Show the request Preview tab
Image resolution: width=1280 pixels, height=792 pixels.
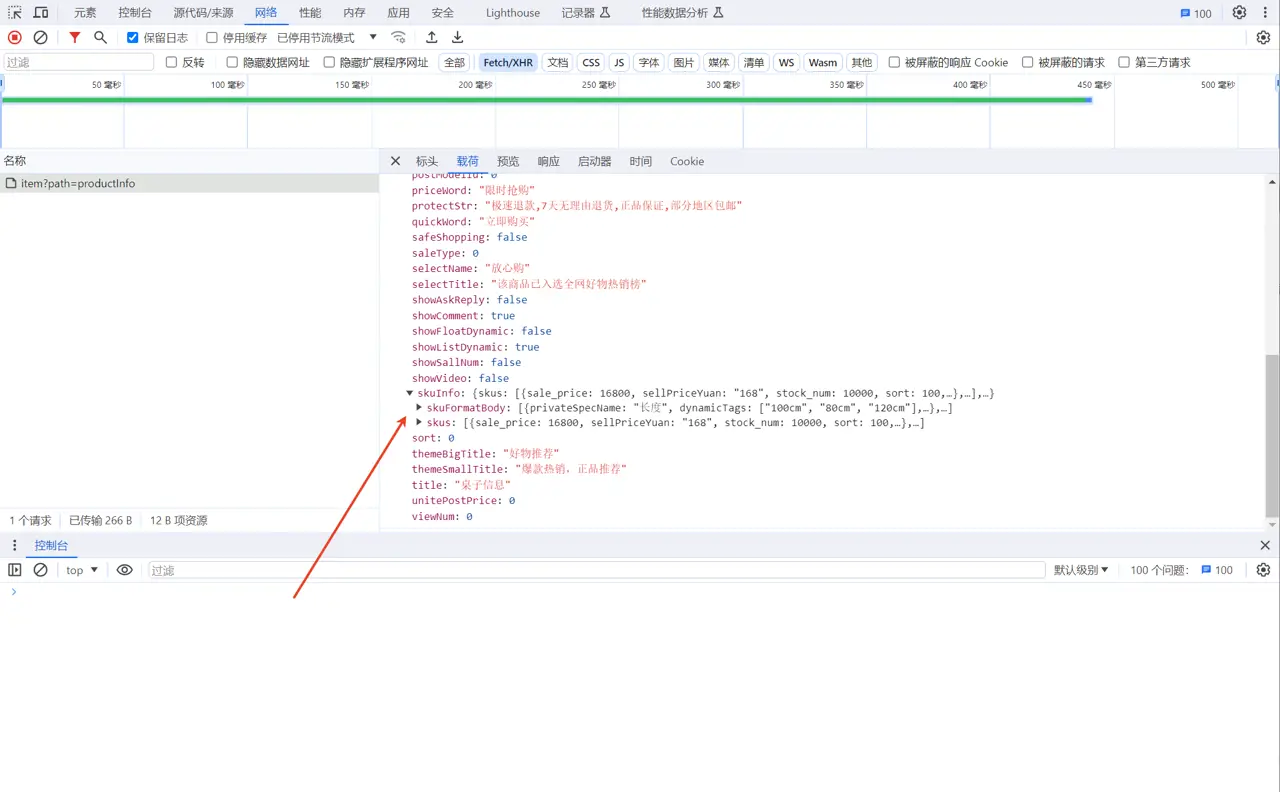508,161
